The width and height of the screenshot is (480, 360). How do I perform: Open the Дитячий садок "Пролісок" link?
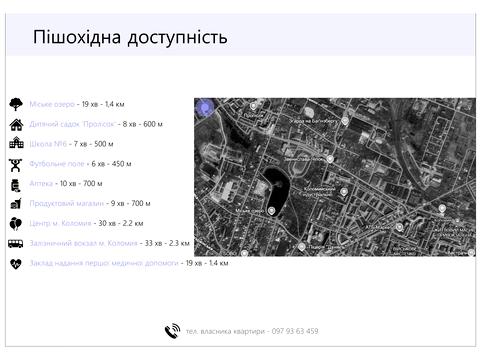tap(72, 124)
